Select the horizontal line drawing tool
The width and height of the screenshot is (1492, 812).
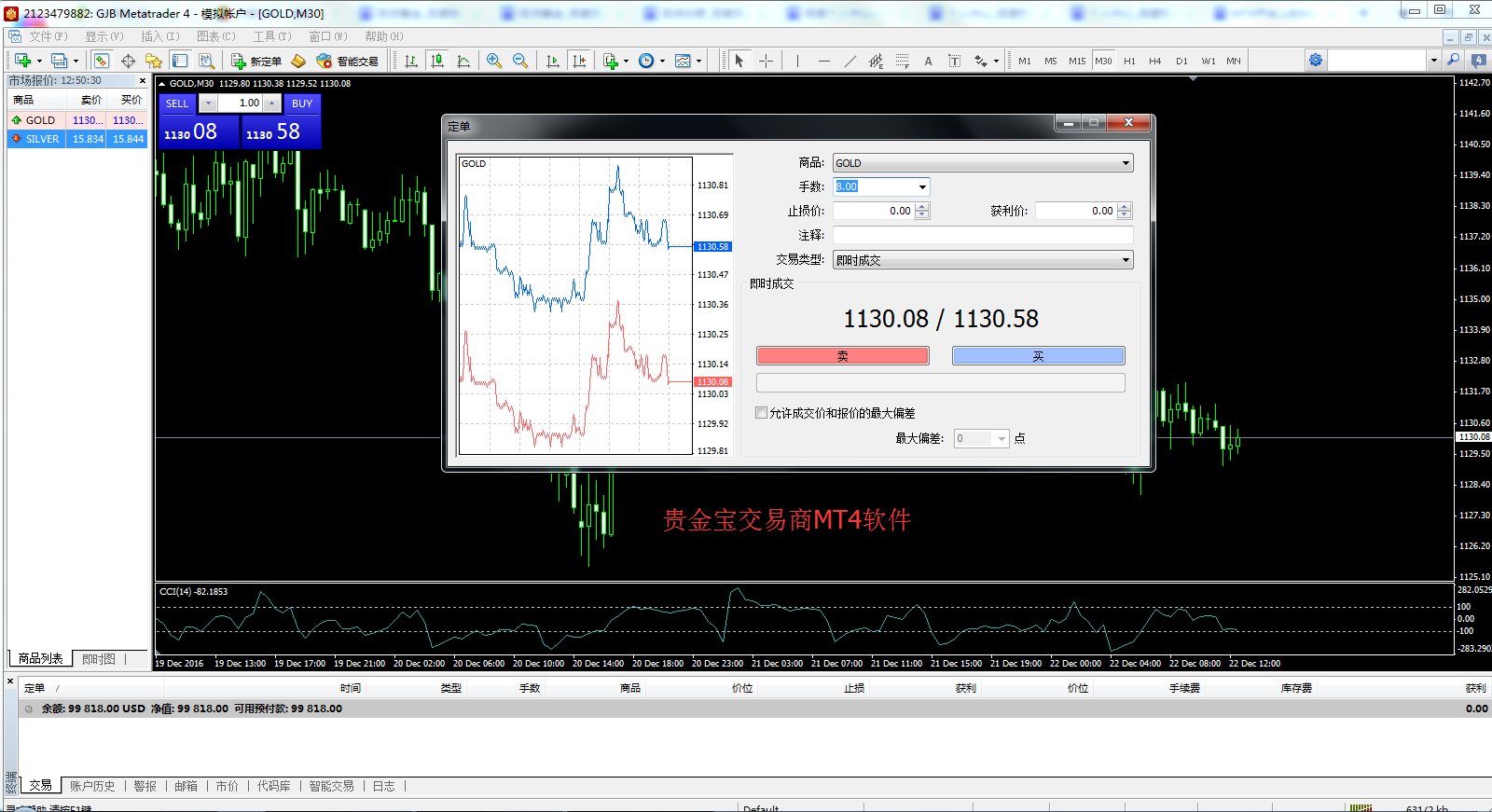click(823, 61)
